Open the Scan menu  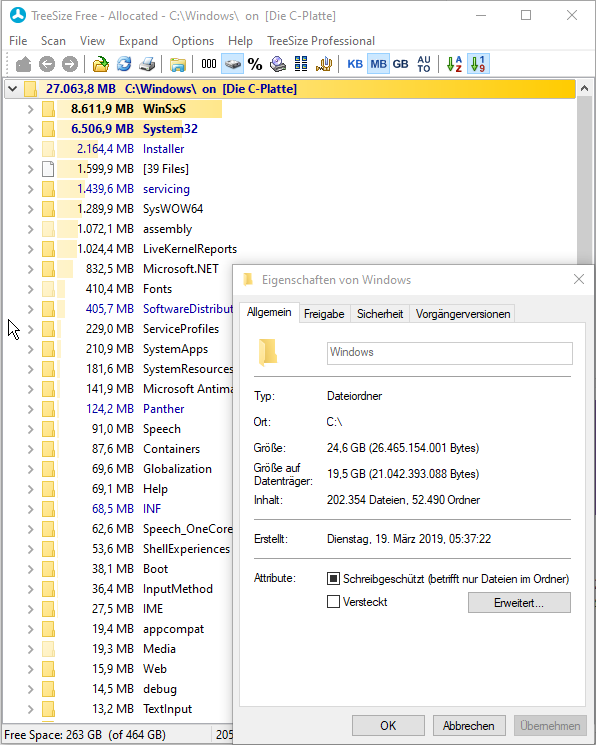tap(53, 41)
